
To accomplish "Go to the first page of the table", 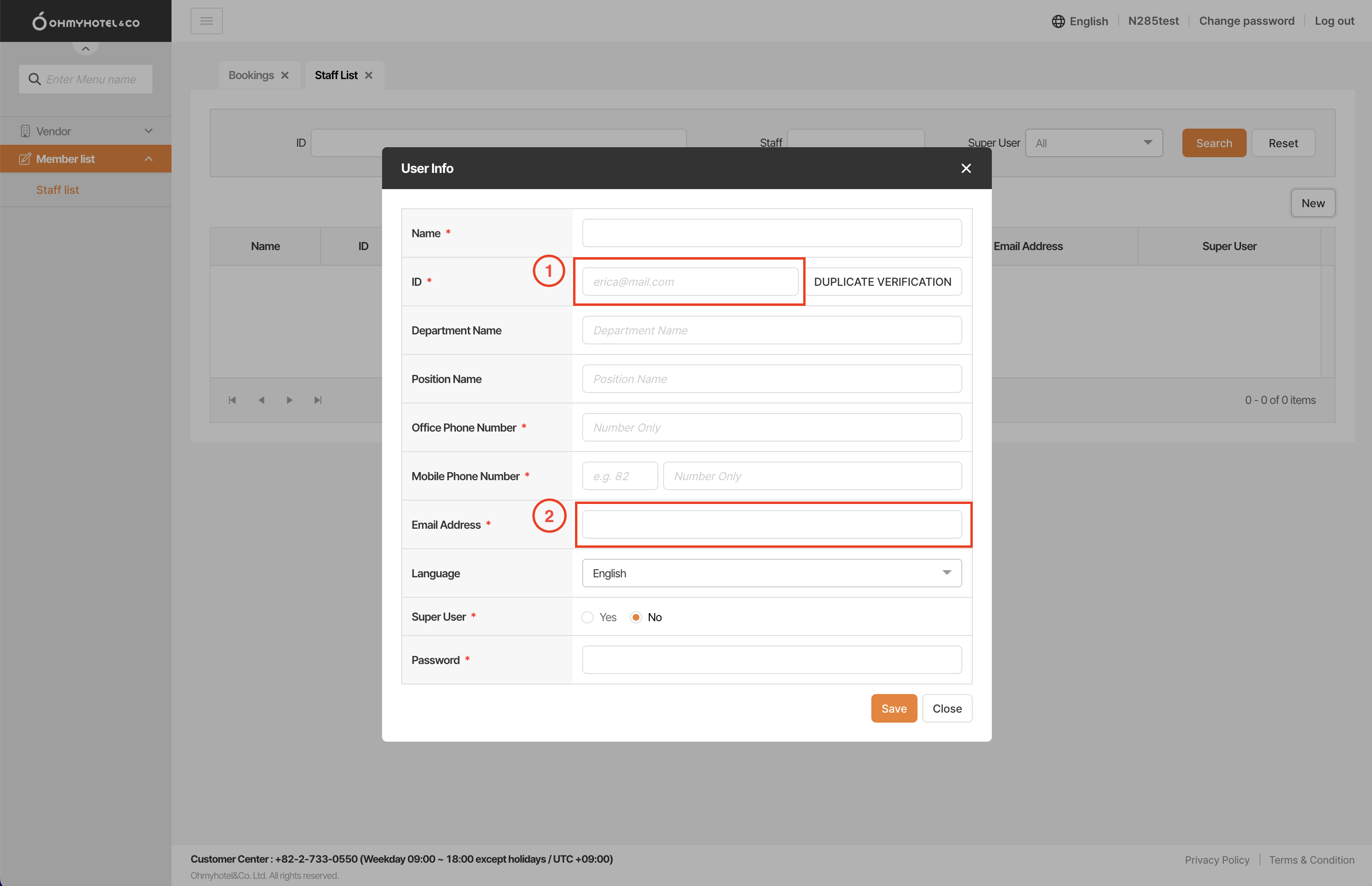I will coord(232,400).
